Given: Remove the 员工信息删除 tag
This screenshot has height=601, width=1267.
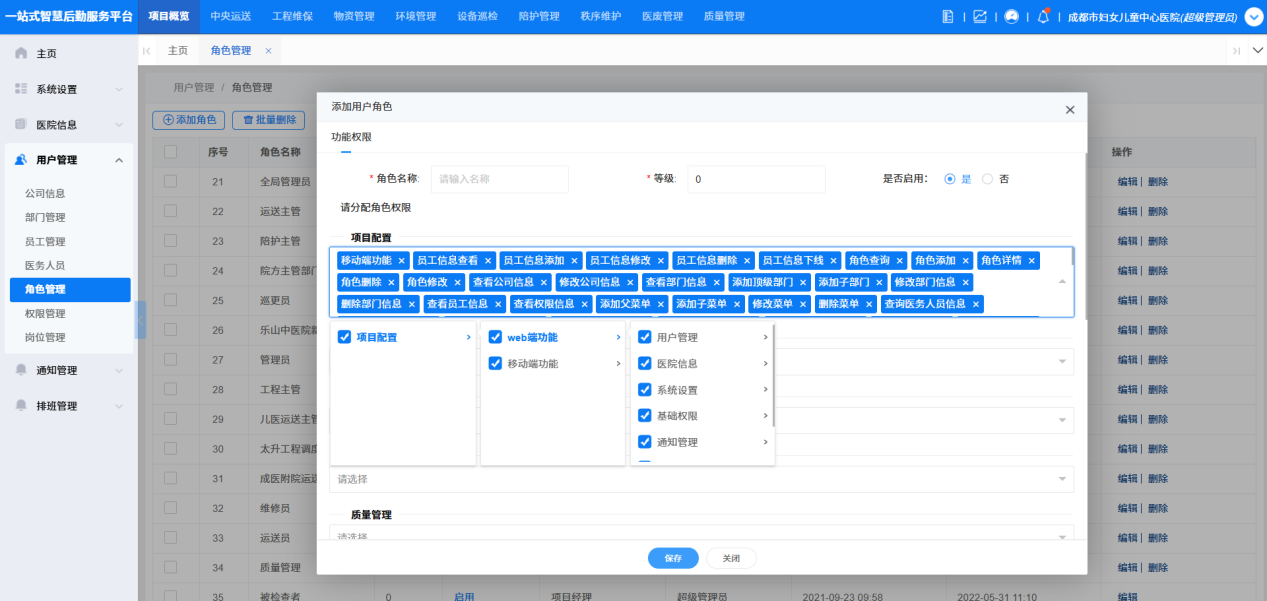Looking at the screenshot, I should (x=747, y=261).
